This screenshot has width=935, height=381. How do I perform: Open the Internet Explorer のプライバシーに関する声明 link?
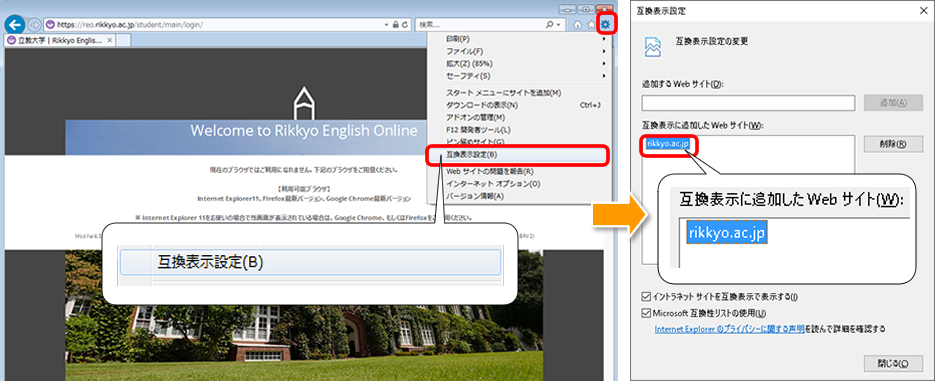click(729, 329)
